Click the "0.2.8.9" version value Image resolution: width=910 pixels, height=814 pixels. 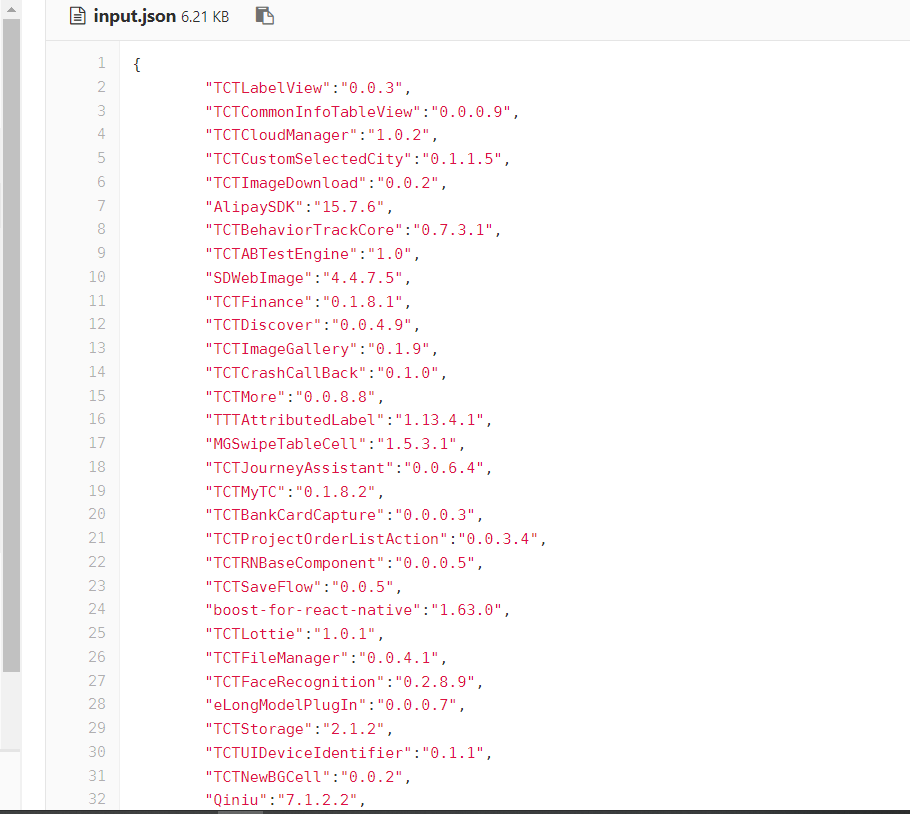tap(435, 682)
